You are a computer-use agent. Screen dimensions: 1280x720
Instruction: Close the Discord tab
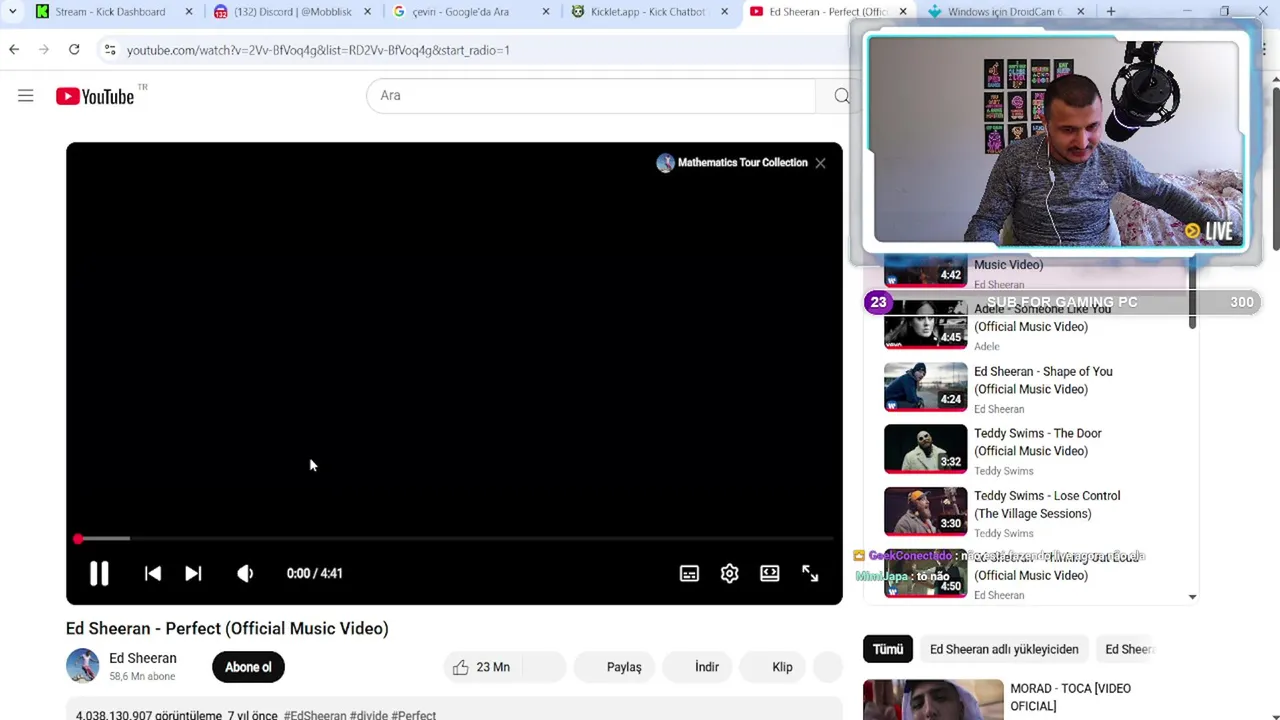367,12
